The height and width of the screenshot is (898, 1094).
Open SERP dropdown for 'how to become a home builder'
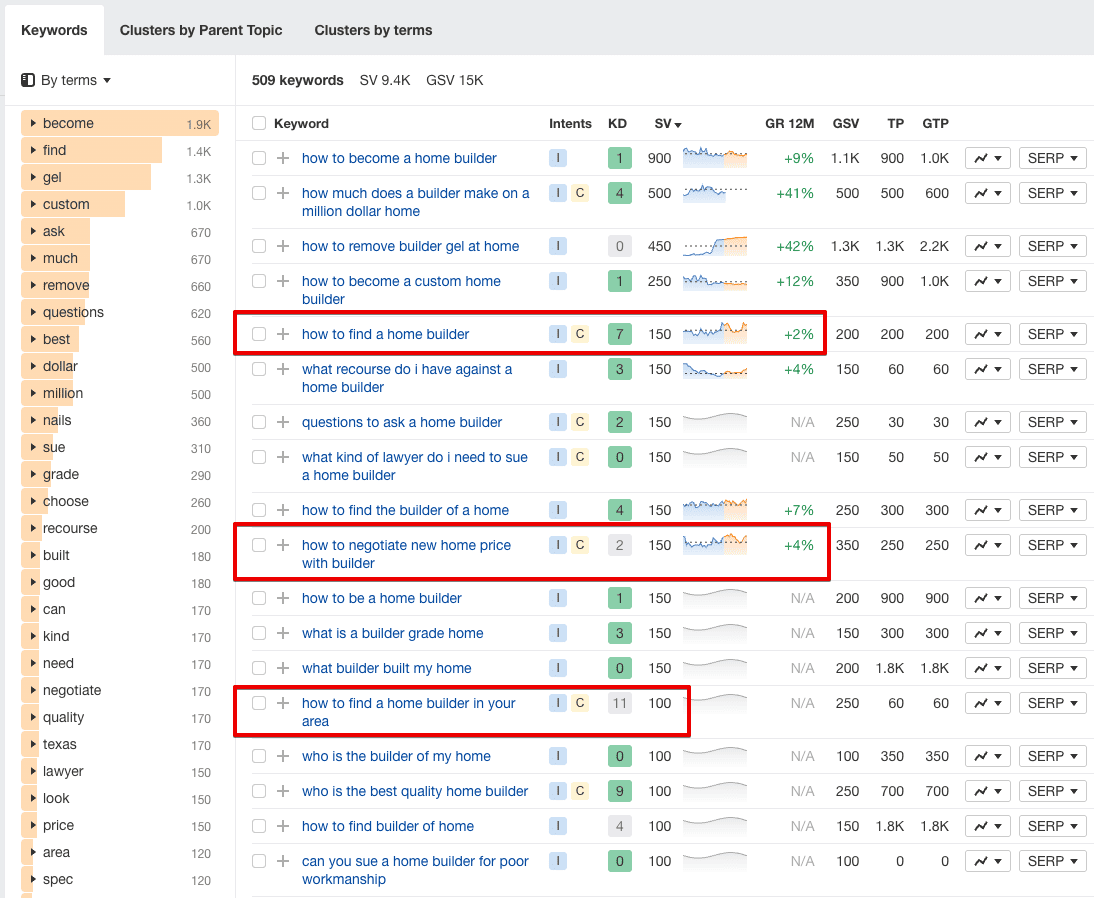tap(1052, 158)
